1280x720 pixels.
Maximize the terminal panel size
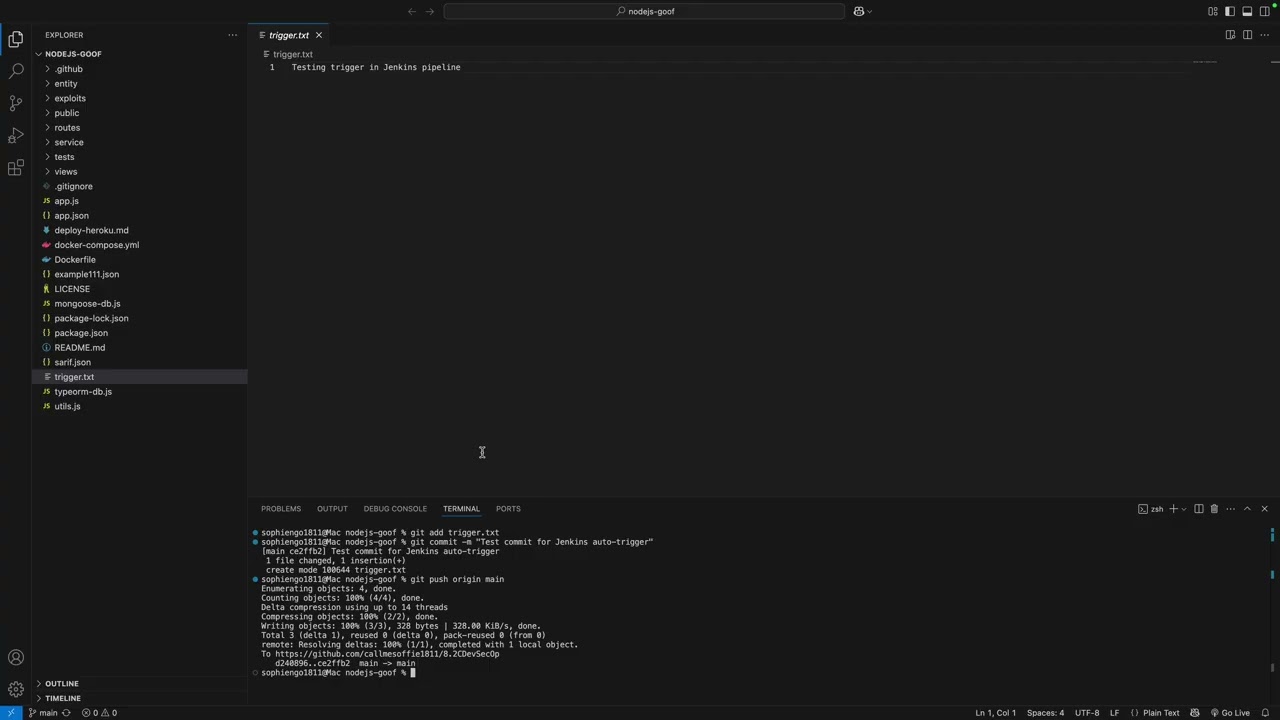pos(1247,509)
